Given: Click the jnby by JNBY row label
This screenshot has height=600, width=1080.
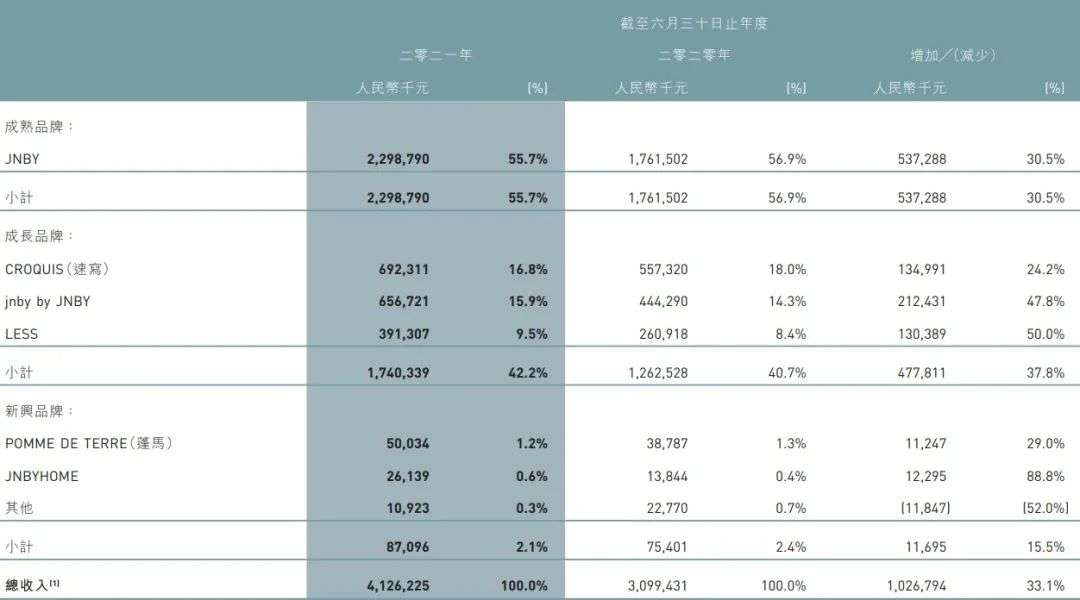Looking at the screenshot, I should point(47,301).
